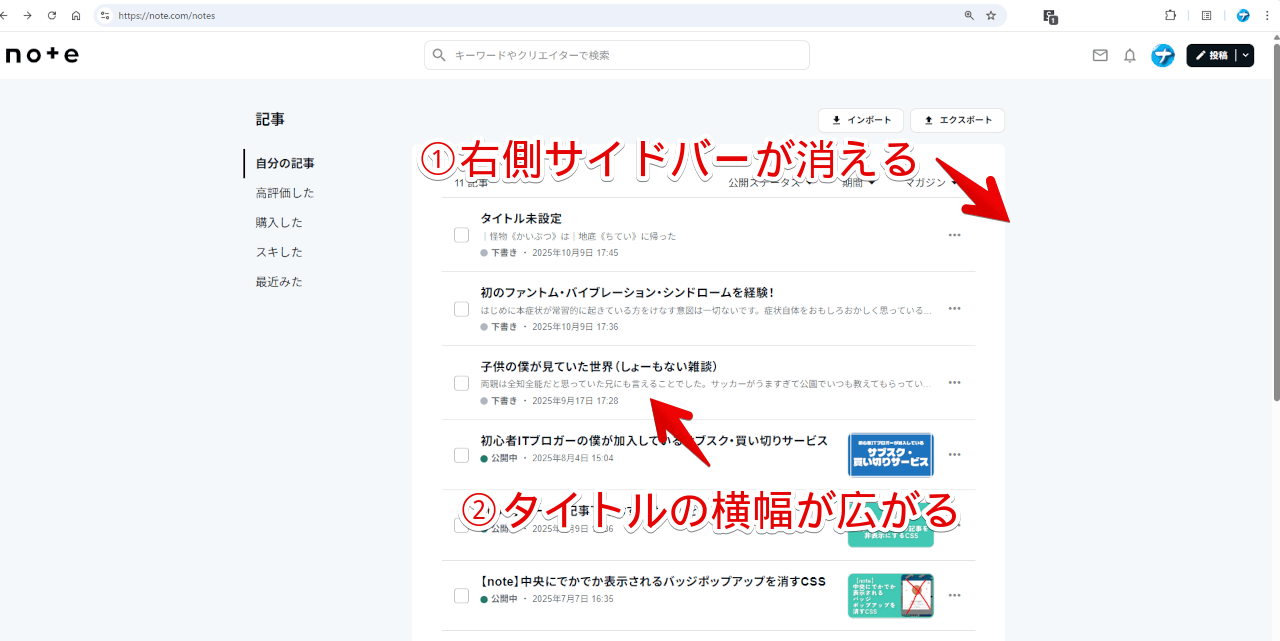Viewport: 1280px width, 641px height.
Task: Click the インポート button
Action: (x=860, y=120)
